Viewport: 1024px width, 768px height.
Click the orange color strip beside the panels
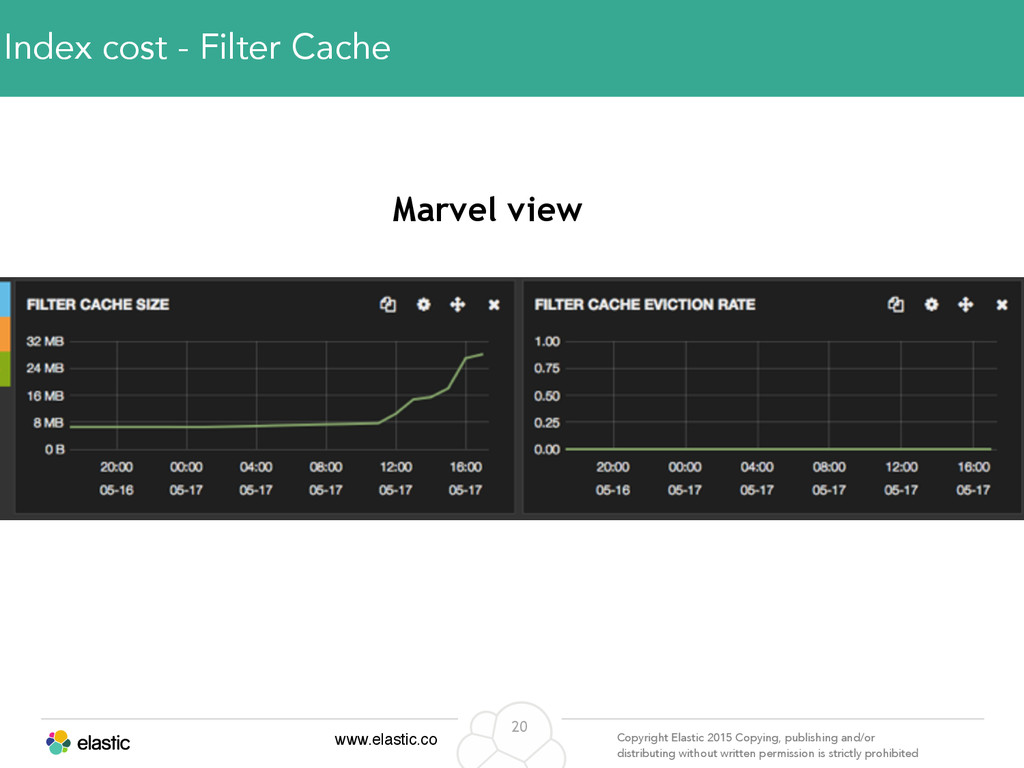[x=5, y=334]
